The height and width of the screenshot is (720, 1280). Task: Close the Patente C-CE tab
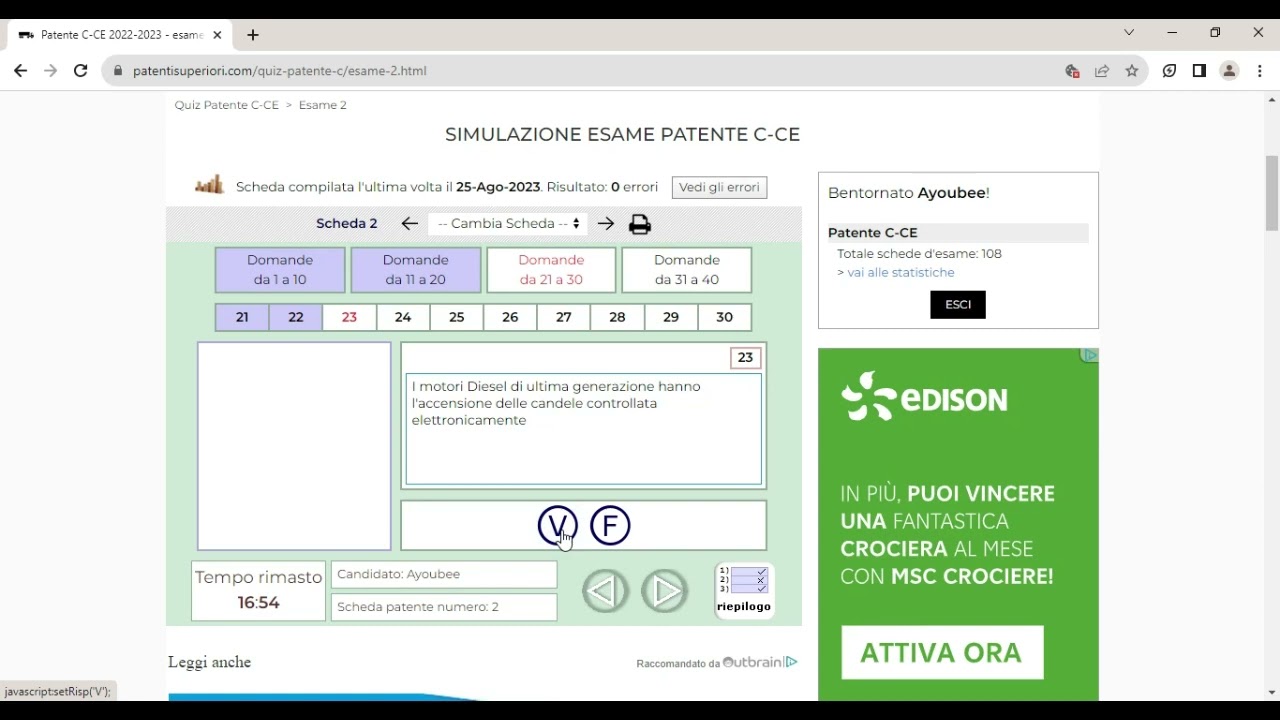tap(217, 35)
